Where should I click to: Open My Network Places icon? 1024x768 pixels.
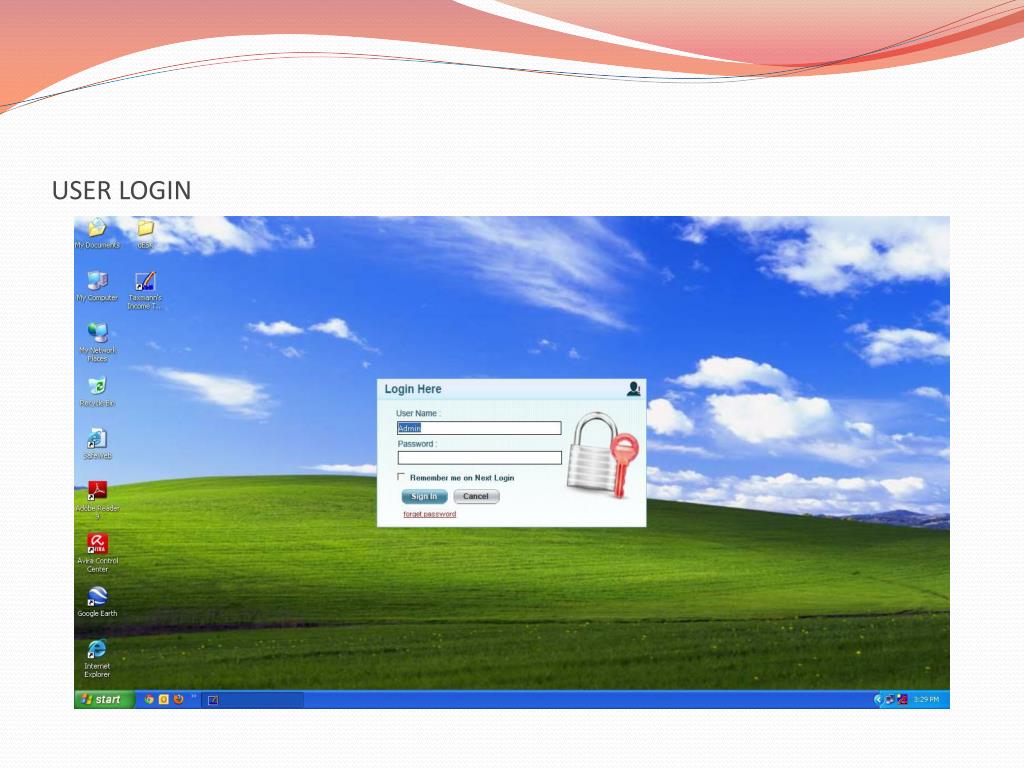tap(97, 342)
